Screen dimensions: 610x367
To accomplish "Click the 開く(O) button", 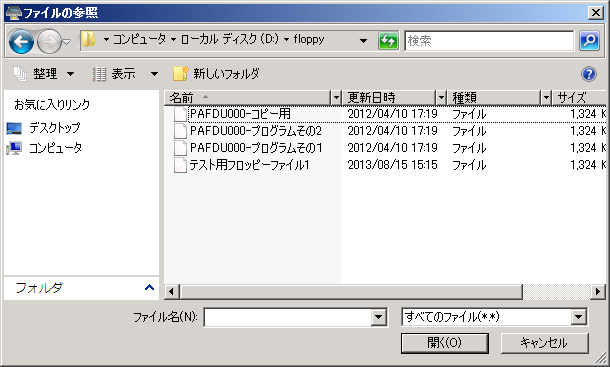I will [445, 343].
